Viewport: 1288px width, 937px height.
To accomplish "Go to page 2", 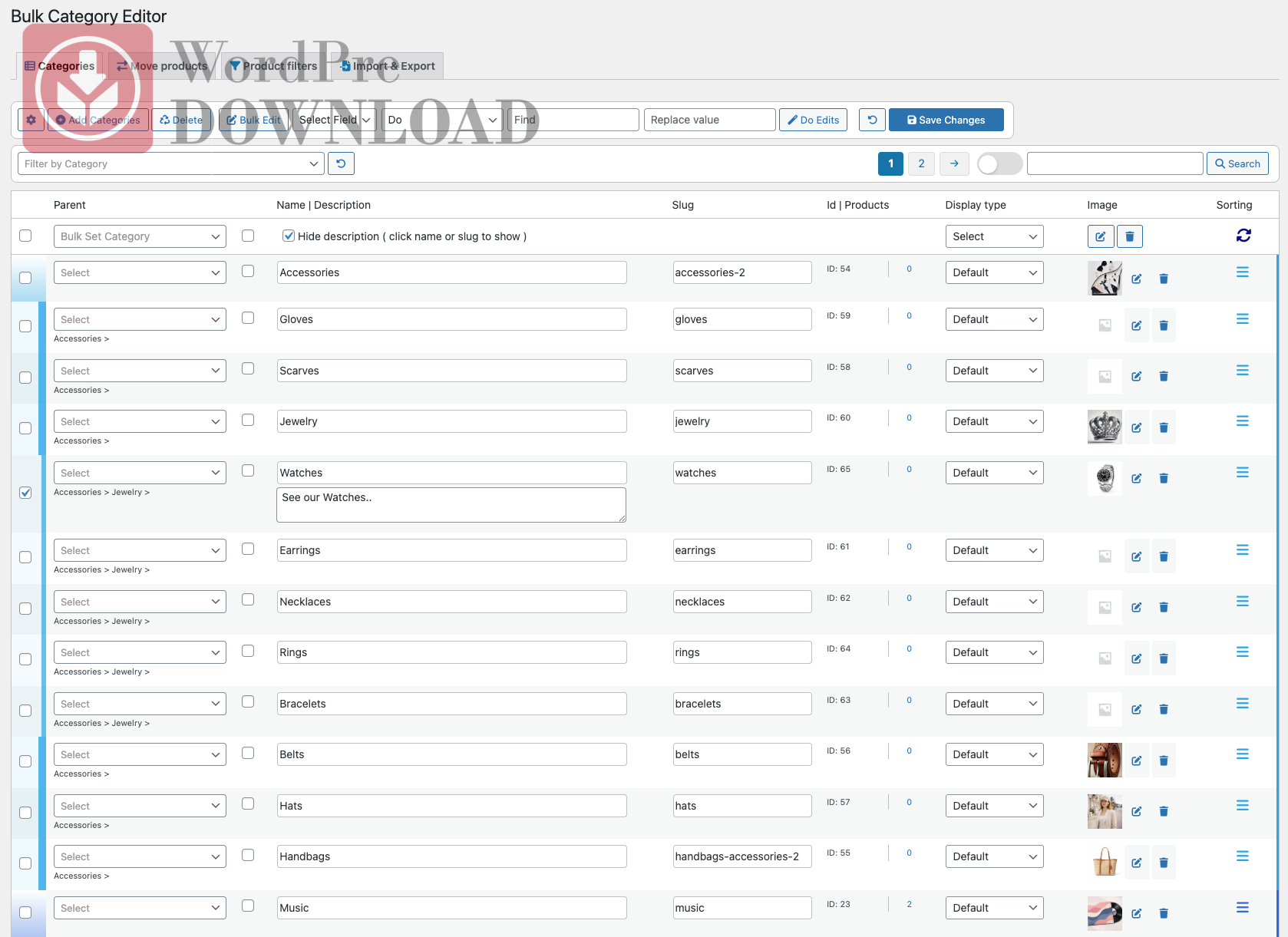I will click(x=921, y=163).
